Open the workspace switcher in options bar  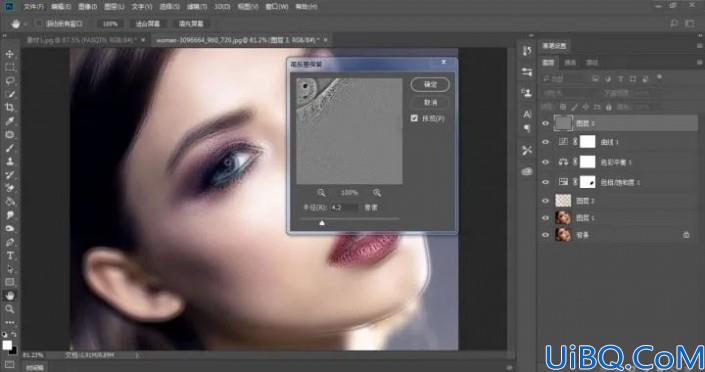coord(690,23)
